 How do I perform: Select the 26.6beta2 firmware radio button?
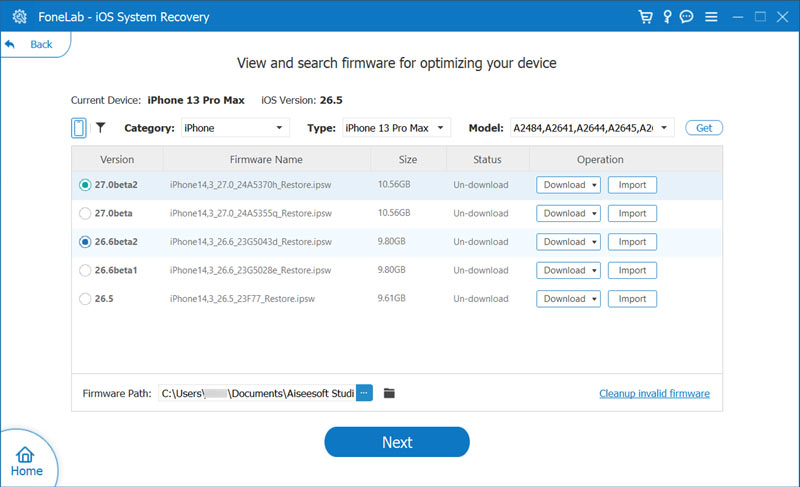85,242
